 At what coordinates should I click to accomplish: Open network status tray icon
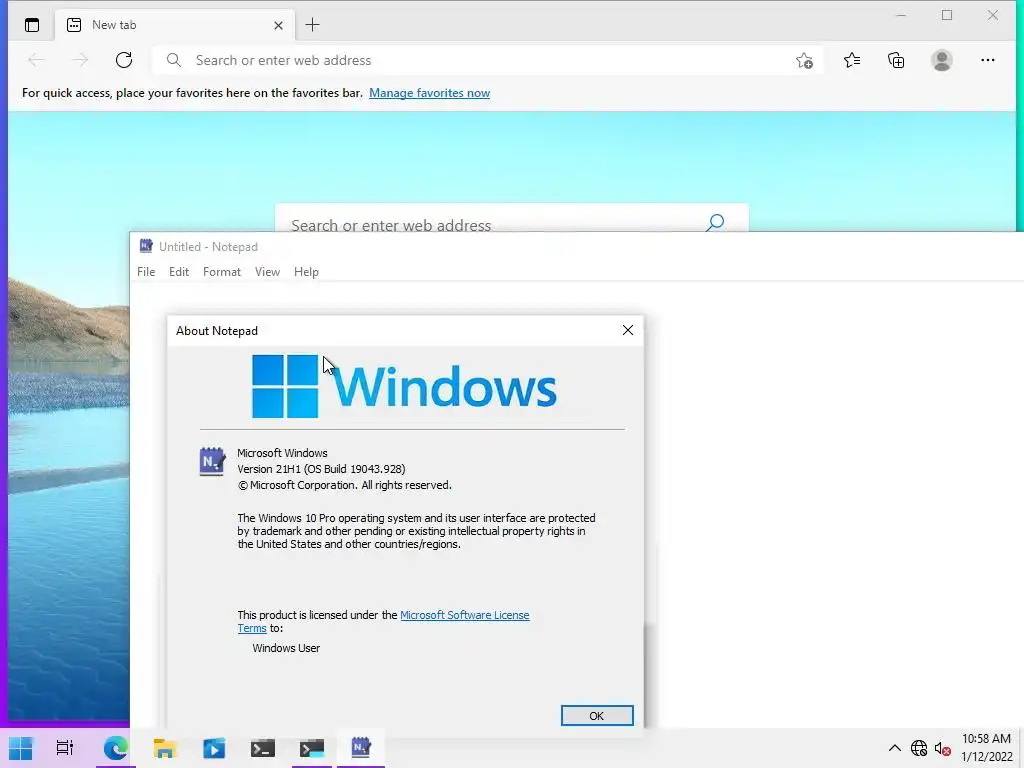919,748
